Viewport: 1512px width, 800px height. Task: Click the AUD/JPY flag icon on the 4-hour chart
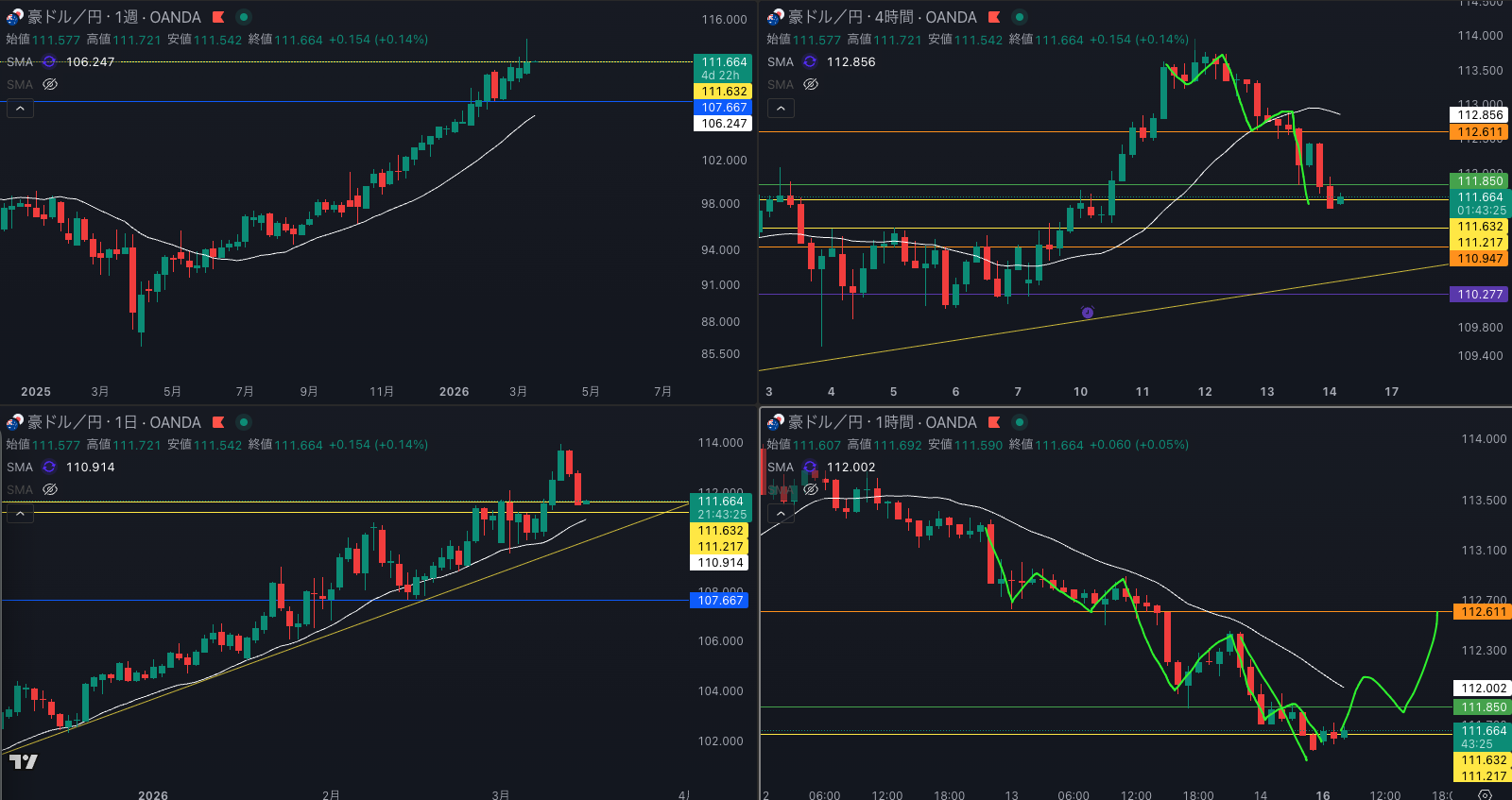point(775,17)
